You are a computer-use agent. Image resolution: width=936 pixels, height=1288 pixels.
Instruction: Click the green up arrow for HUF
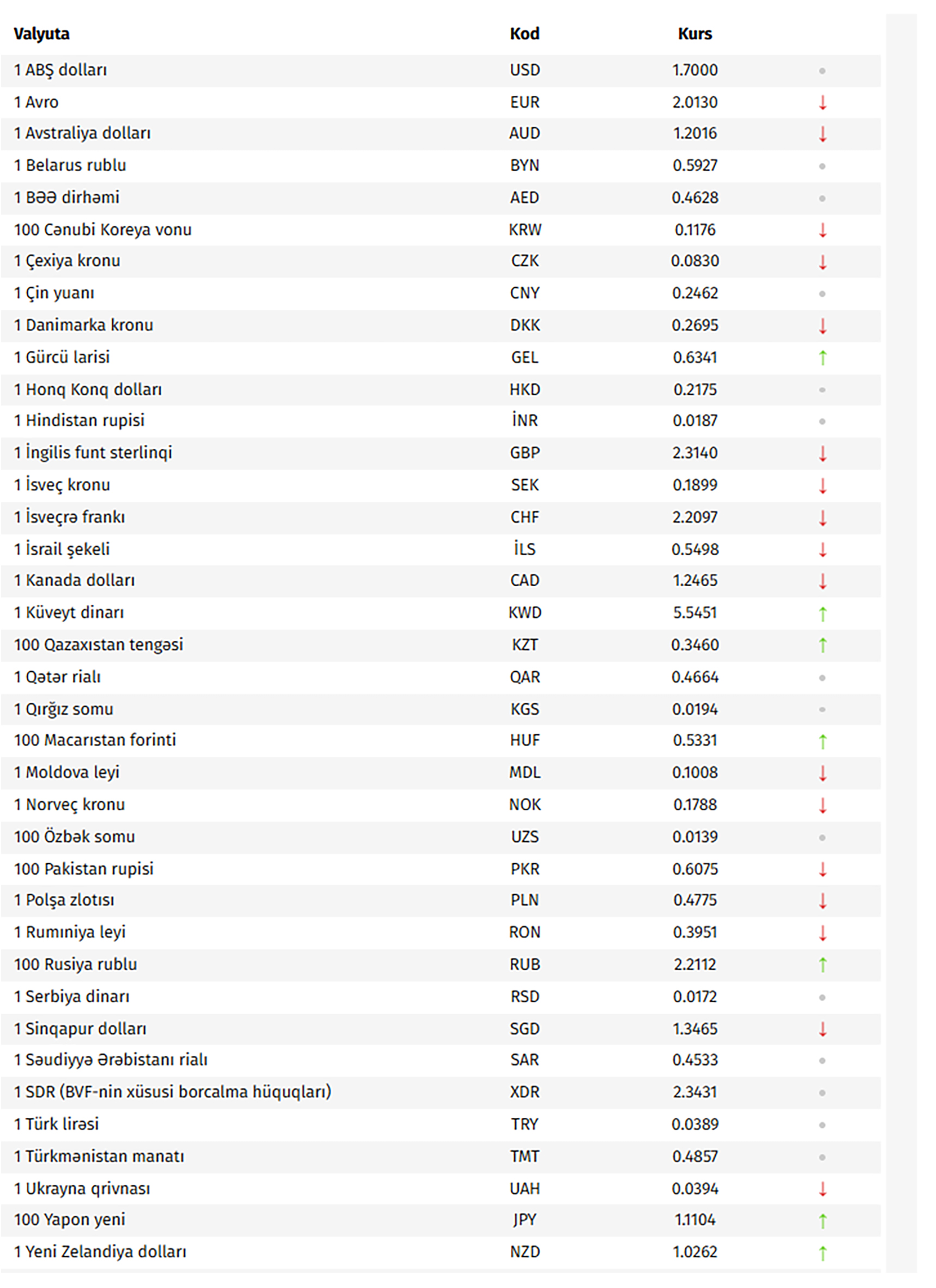822,741
